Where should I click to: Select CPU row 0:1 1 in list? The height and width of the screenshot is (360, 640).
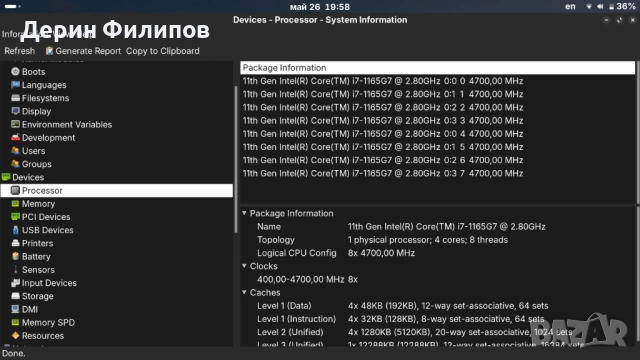point(438,94)
